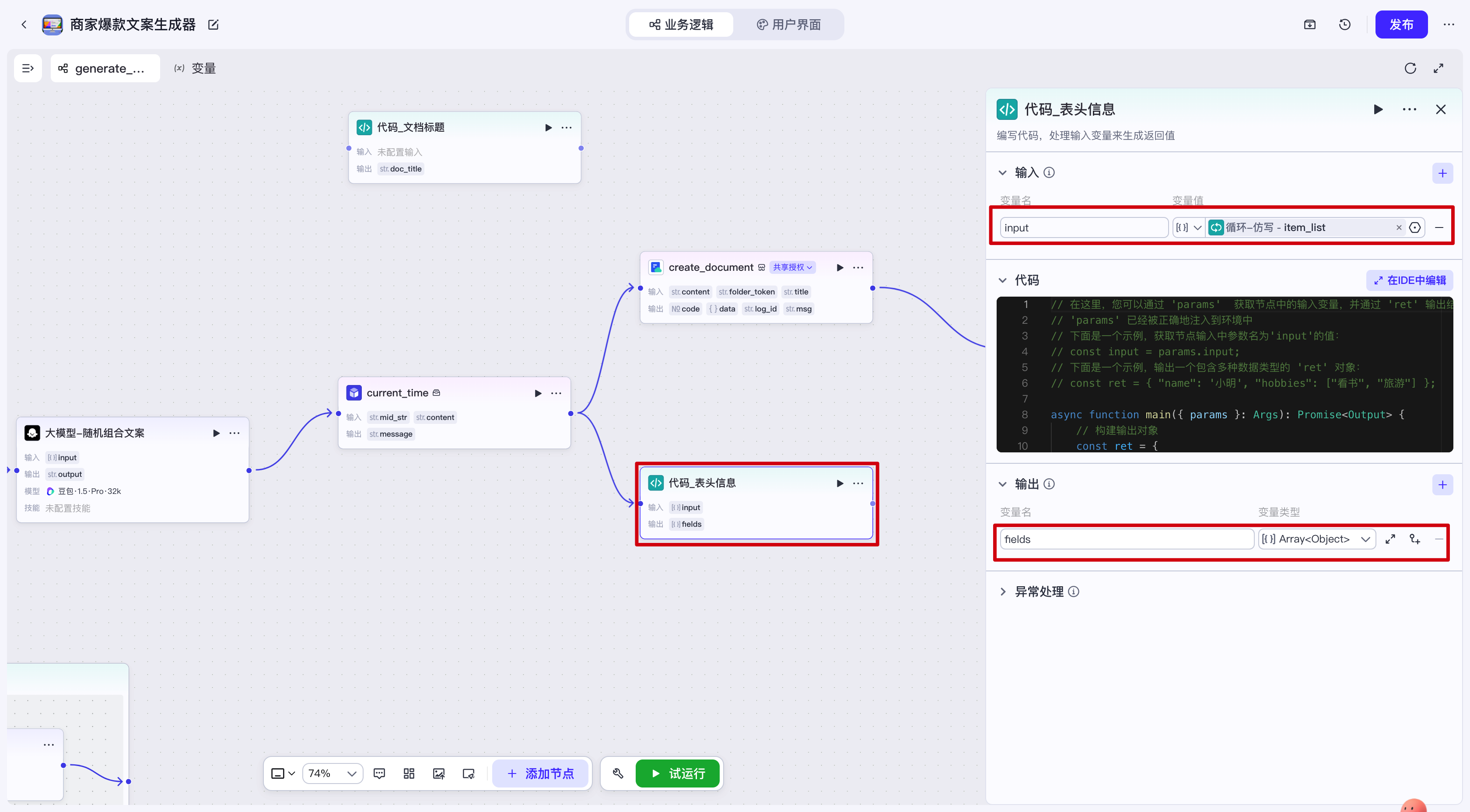The height and width of the screenshot is (812, 1470).
Task: Switch to the 用户界面 tab
Action: pos(789,24)
